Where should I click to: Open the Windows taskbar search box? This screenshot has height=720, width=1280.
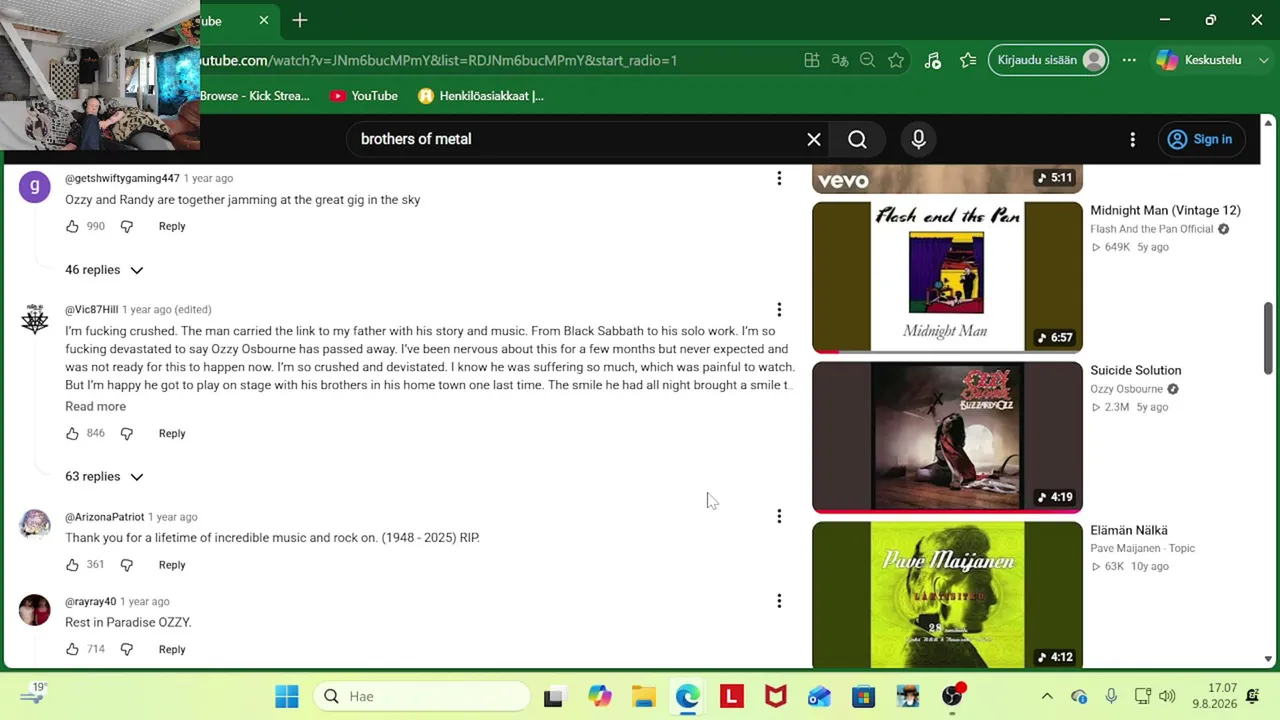(420, 696)
